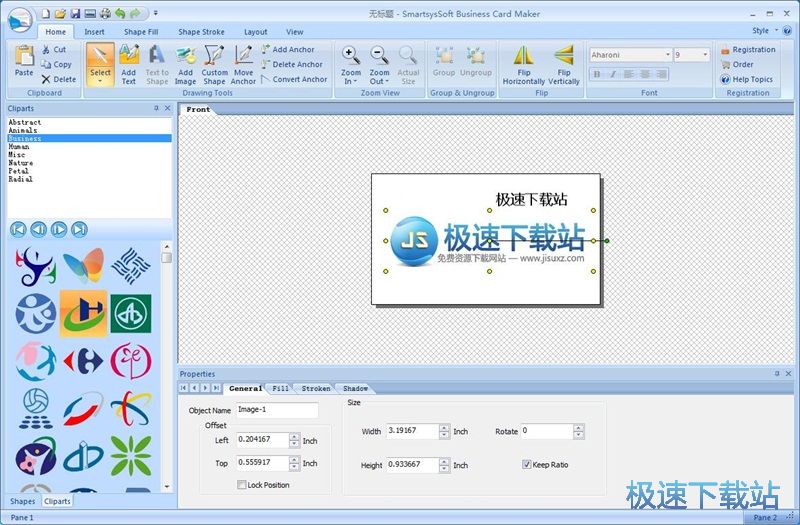Screen dimensions: 800x525
Task: Click the Zoom Out magnifier
Action: (379, 55)
